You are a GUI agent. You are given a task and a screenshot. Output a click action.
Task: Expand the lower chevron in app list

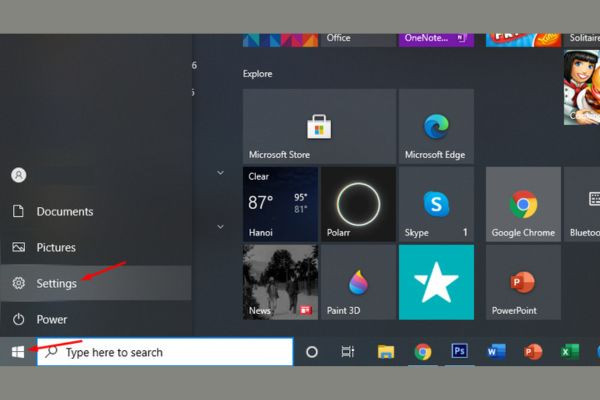click(x=220, y=227)
